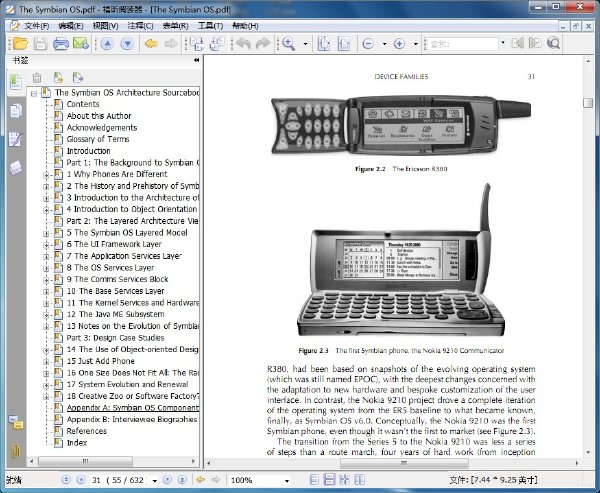Print the document with printer icon
This screenshot has height=493, width=600.
[x=61, y=44]
